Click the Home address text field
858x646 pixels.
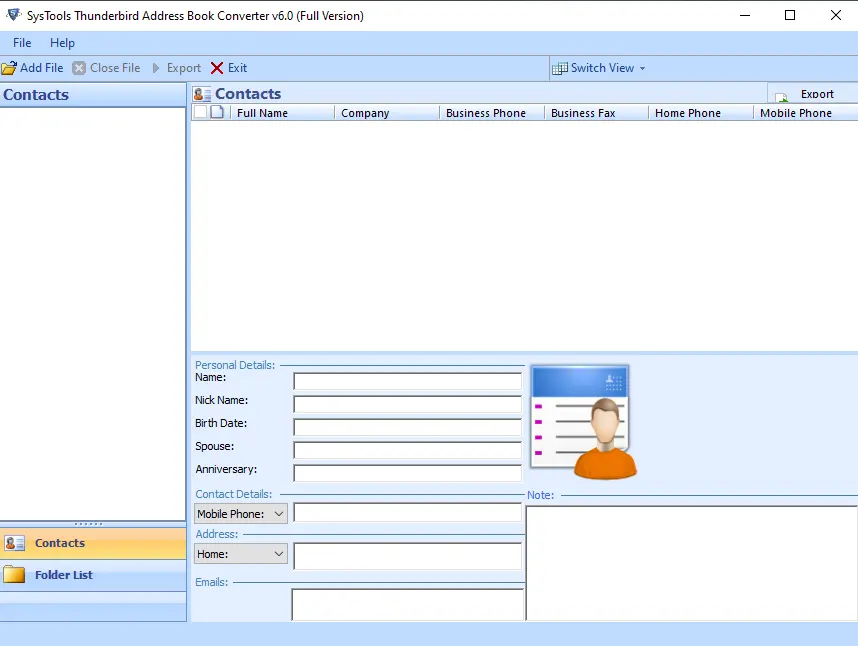pyautogui.click(x=408, y=556)
